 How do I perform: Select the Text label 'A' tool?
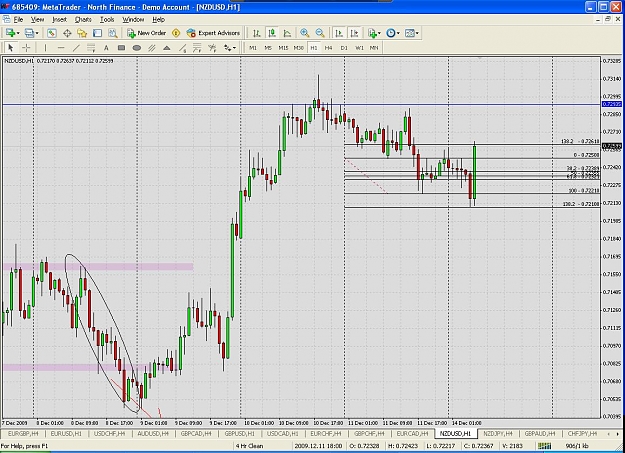coord(106,48)
